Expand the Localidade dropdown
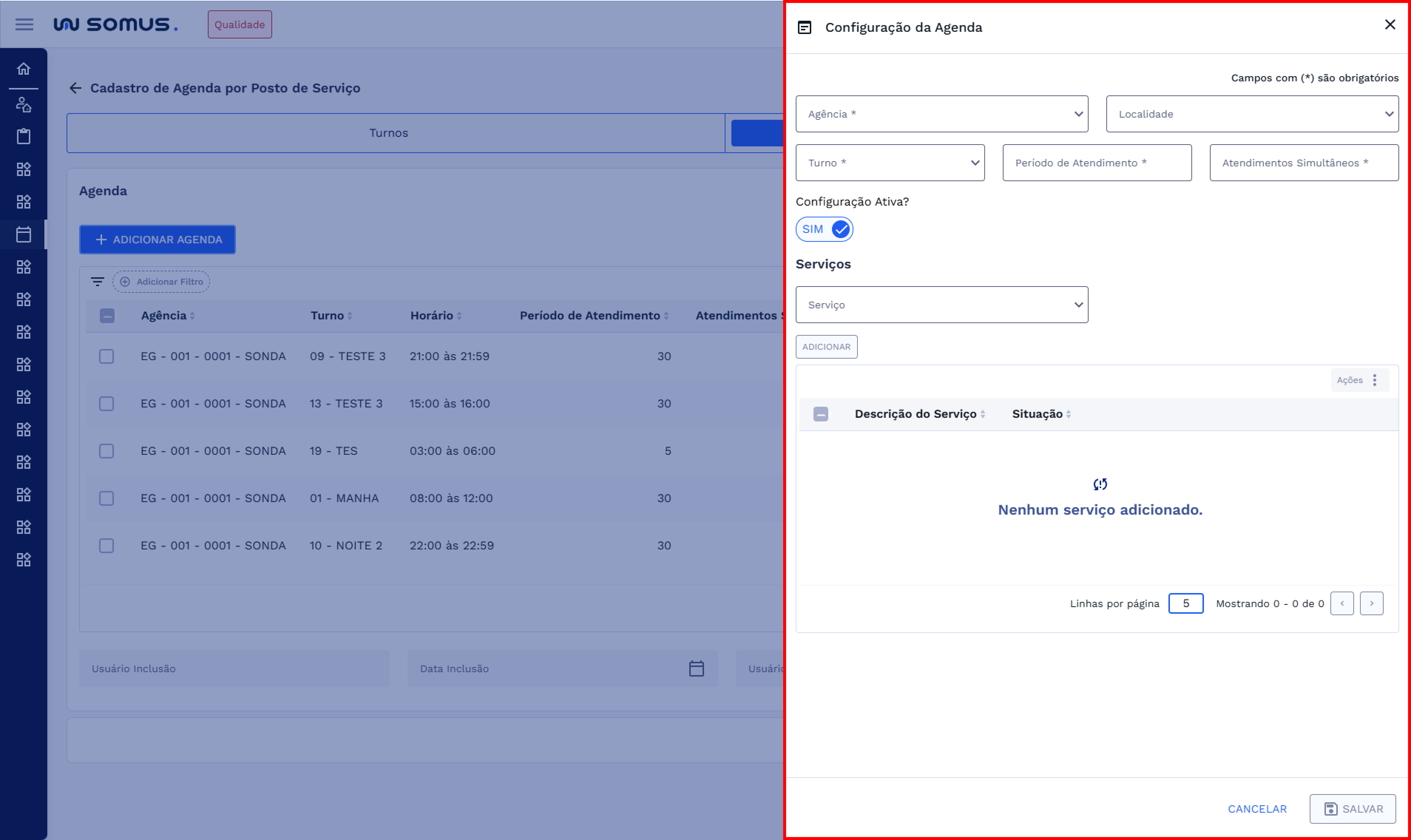 (x=1252, y=114)
